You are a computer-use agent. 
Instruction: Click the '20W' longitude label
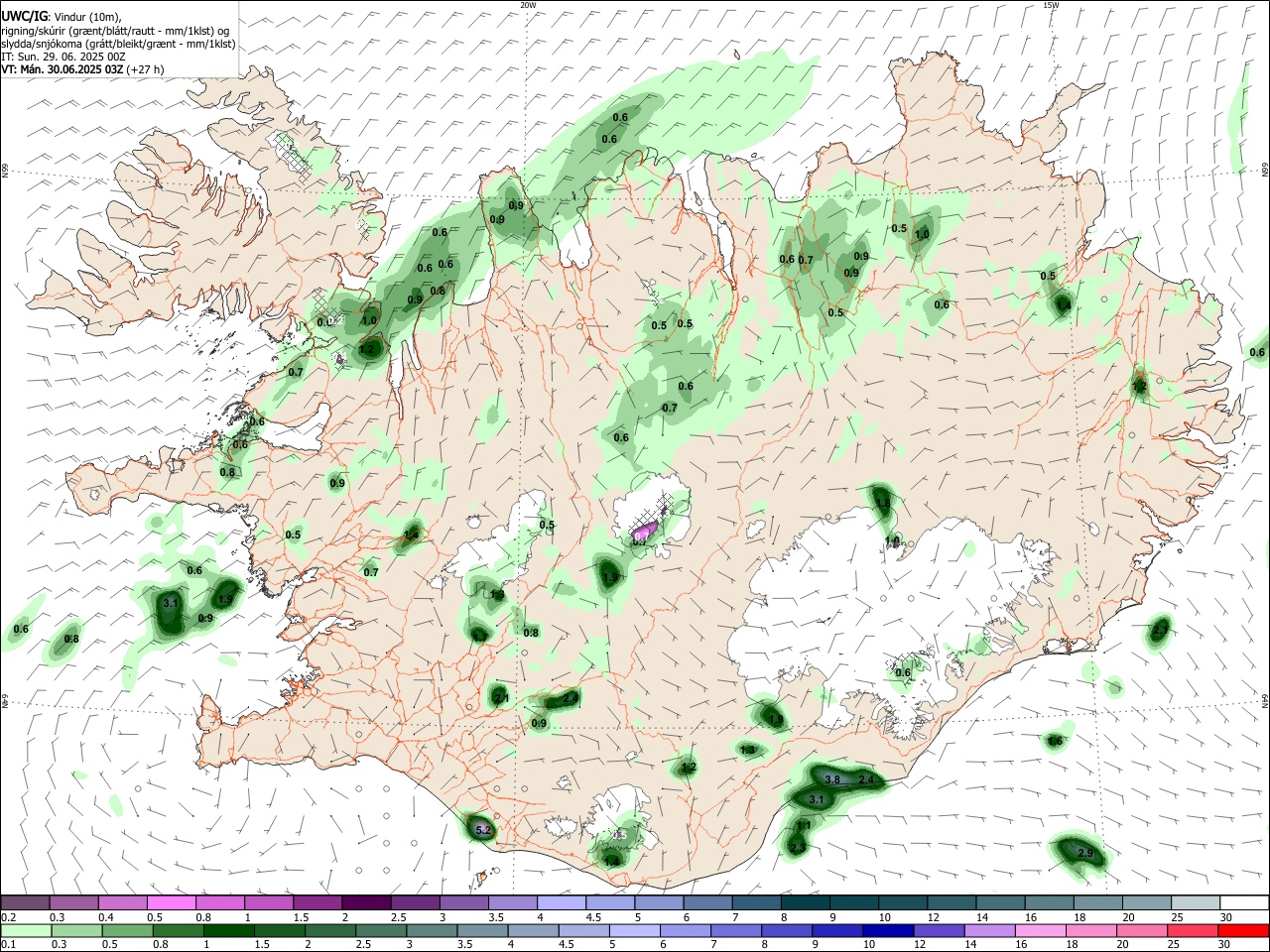[x=528, y=5]
